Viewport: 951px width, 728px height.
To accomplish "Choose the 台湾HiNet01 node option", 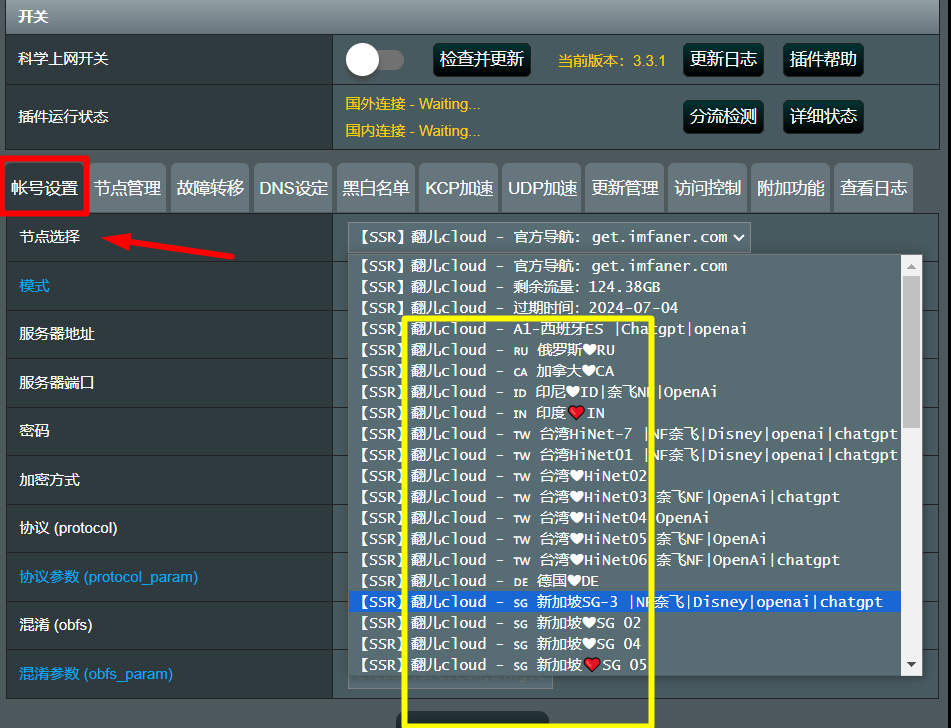I will 625,455.
